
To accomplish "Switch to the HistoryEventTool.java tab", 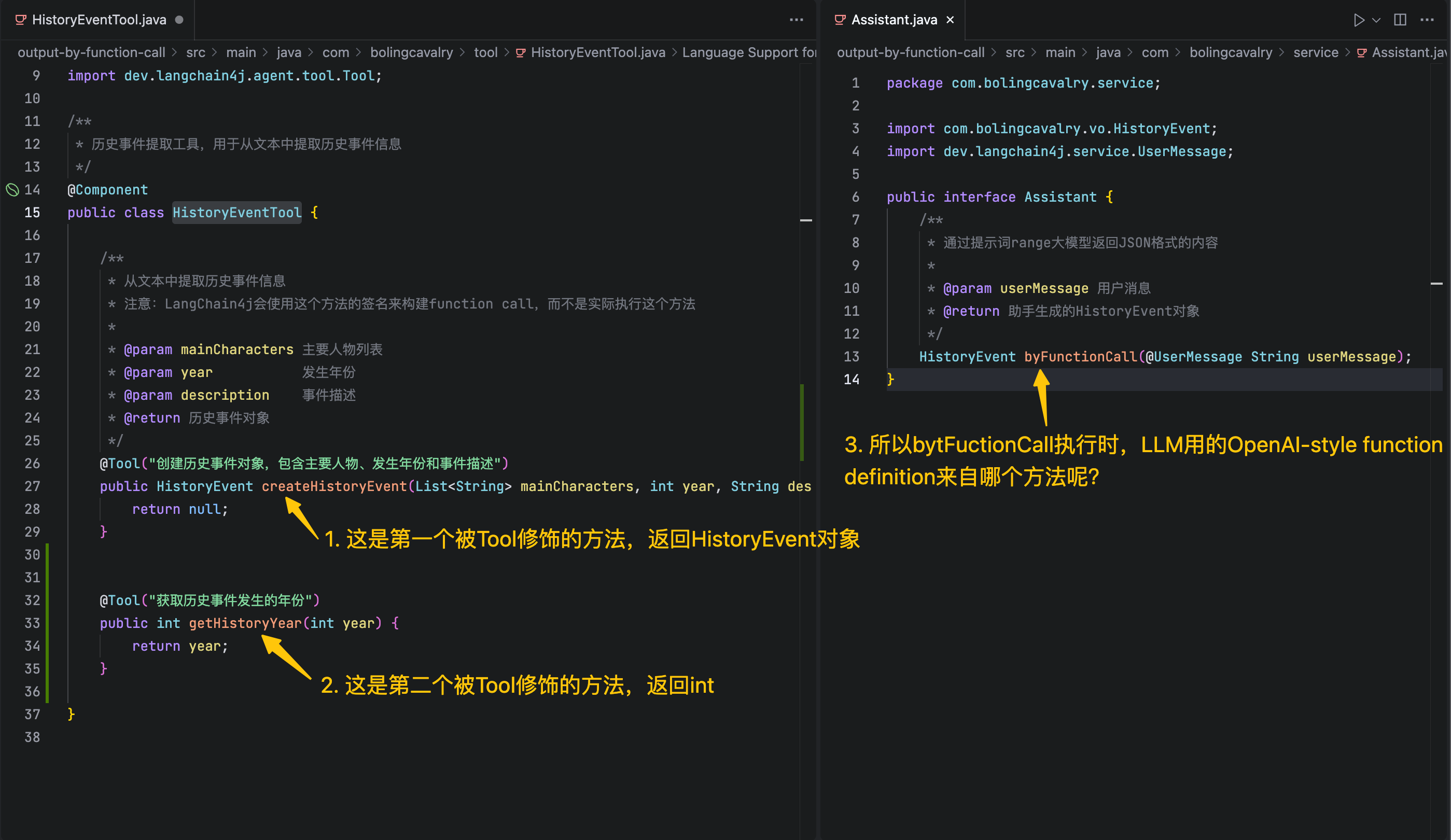I will click(x=99, y=20).
